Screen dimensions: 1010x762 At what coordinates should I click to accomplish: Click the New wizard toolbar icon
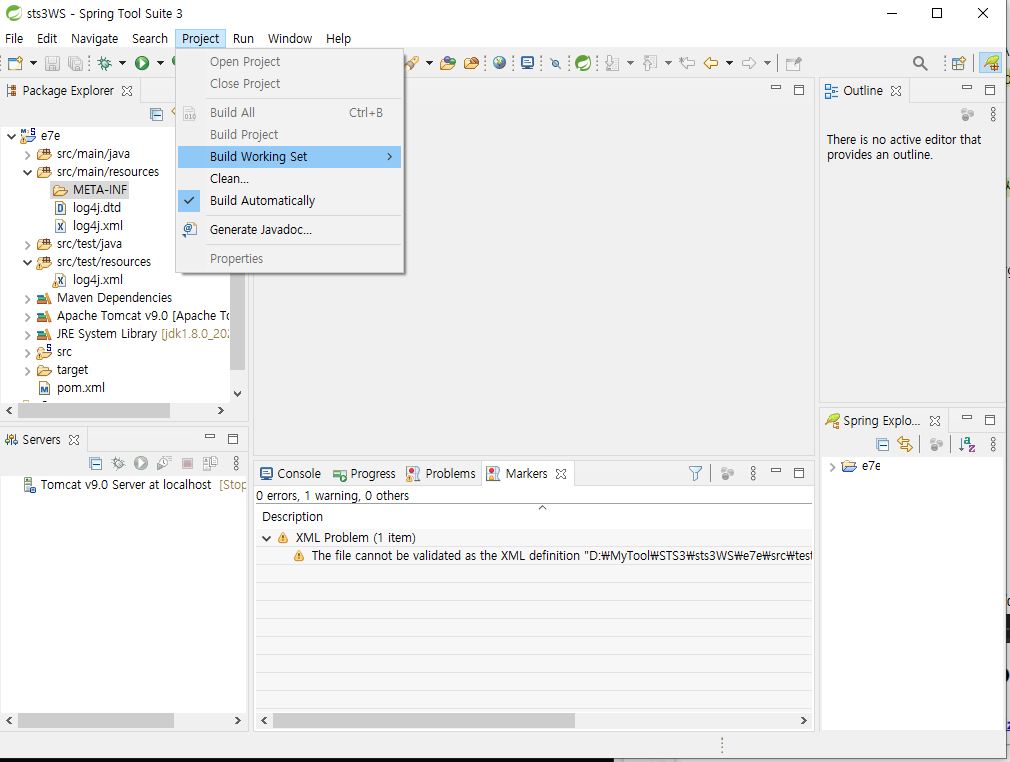tap(15, 63)
